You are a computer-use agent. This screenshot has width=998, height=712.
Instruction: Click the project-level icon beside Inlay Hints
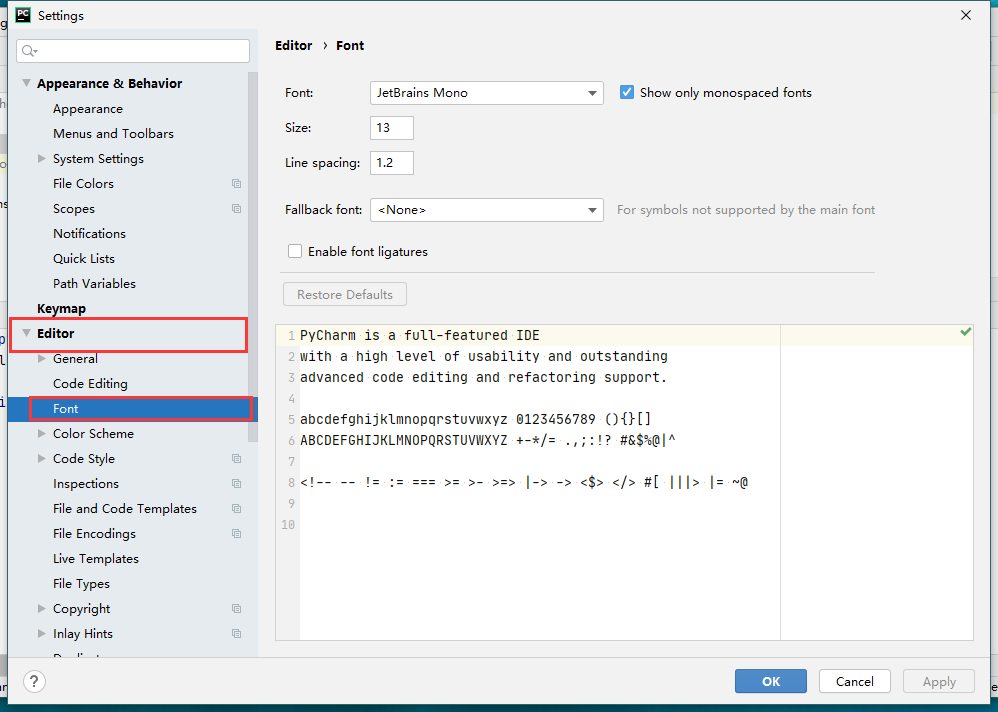236,634
